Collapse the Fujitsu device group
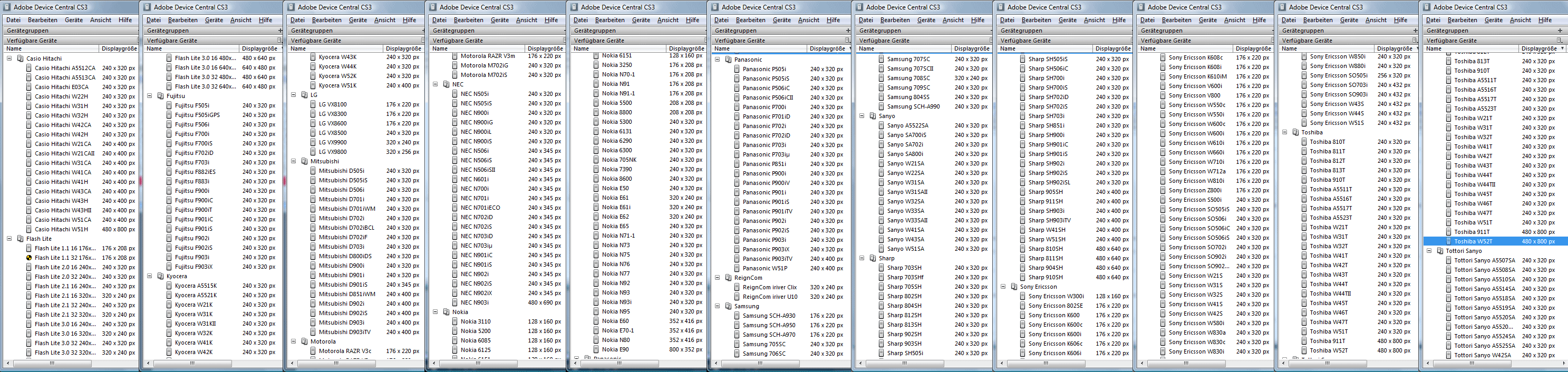Viewport: 1568px width, 372px height. pyautogui.click(x=150, y=96)
